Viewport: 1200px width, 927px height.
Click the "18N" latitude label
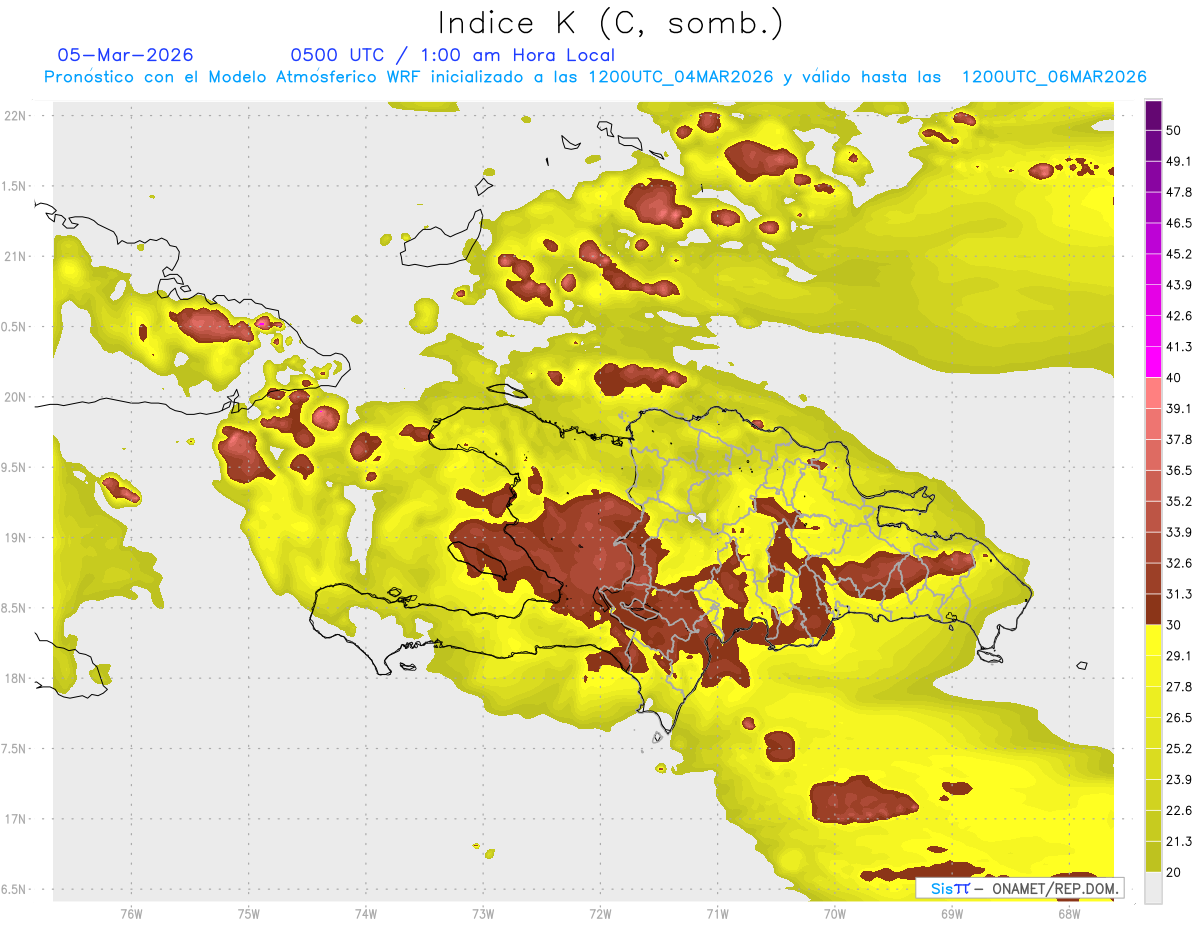point(15,678)
